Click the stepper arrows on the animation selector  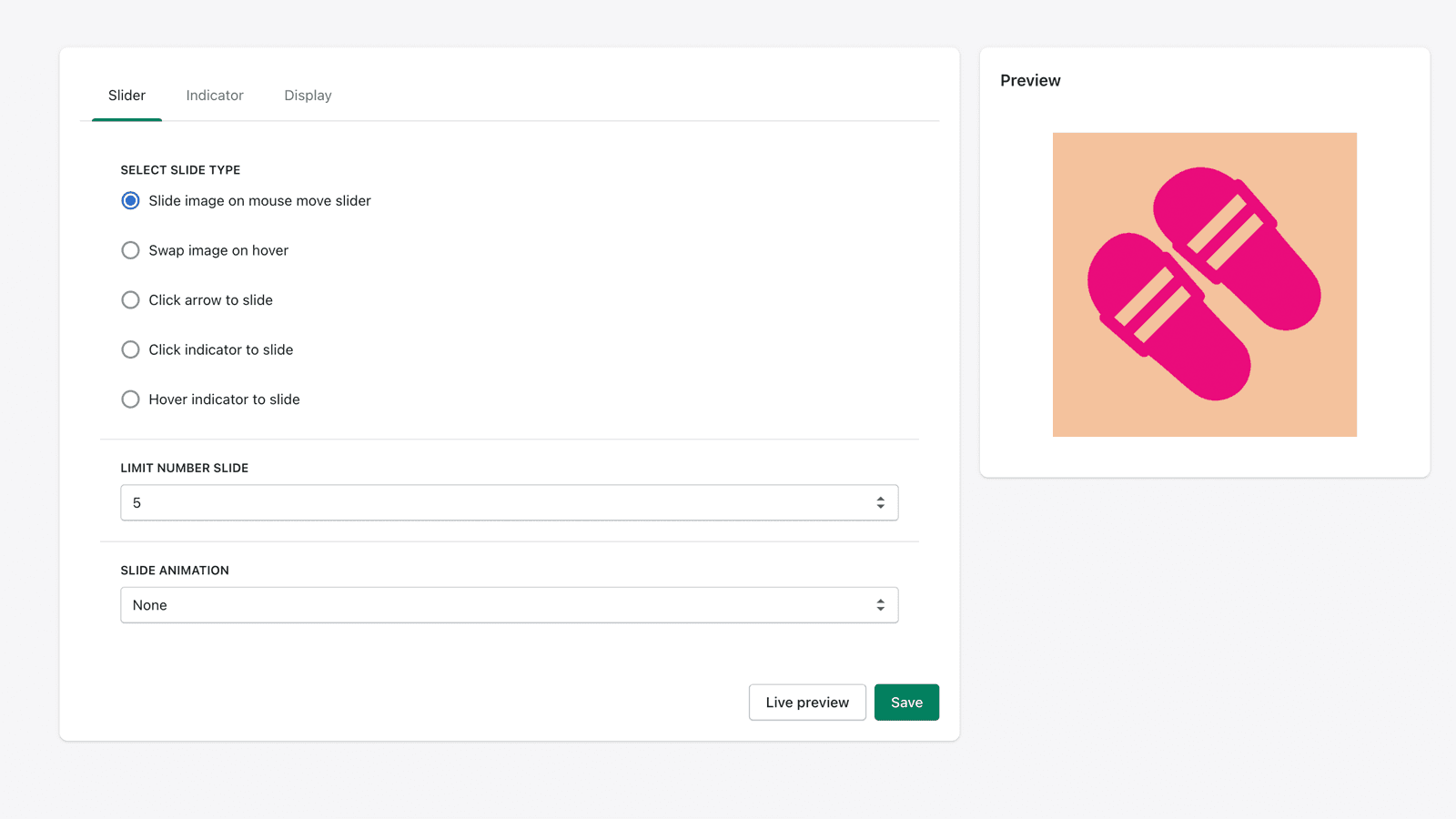[880, 604]
